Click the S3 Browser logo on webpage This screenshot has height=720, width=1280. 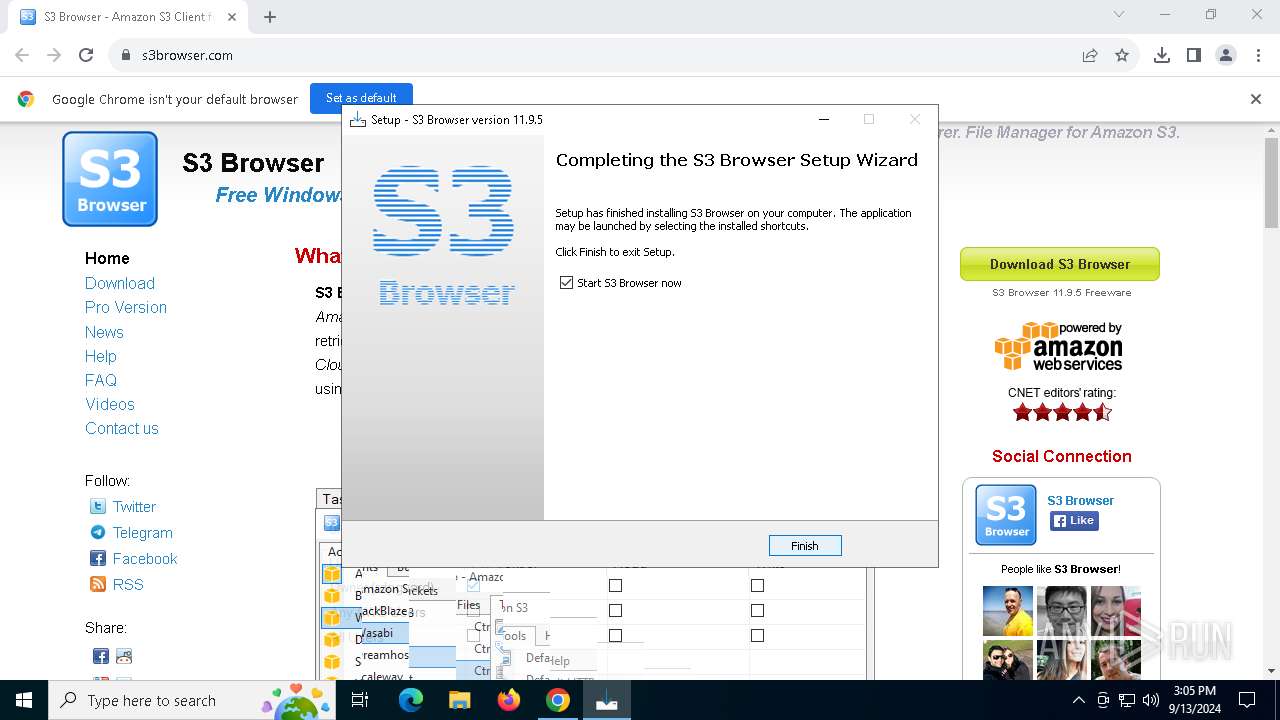coord(110,179)
